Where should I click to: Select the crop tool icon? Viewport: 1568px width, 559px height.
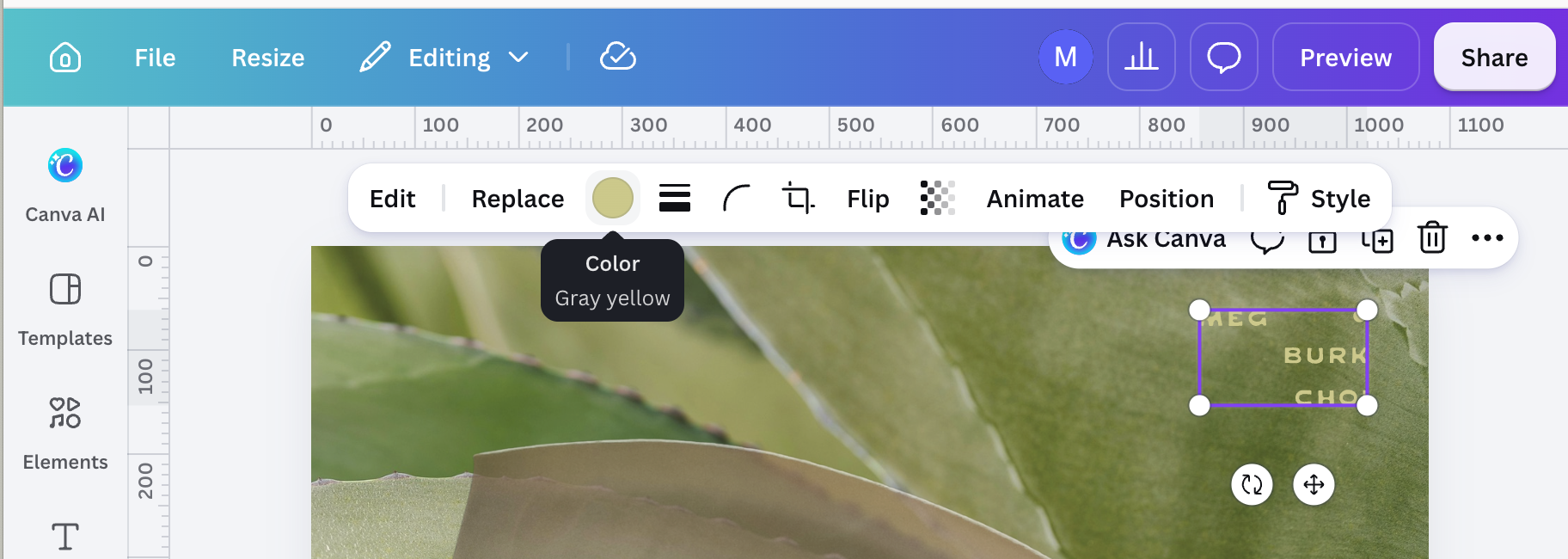click(798, 198)
